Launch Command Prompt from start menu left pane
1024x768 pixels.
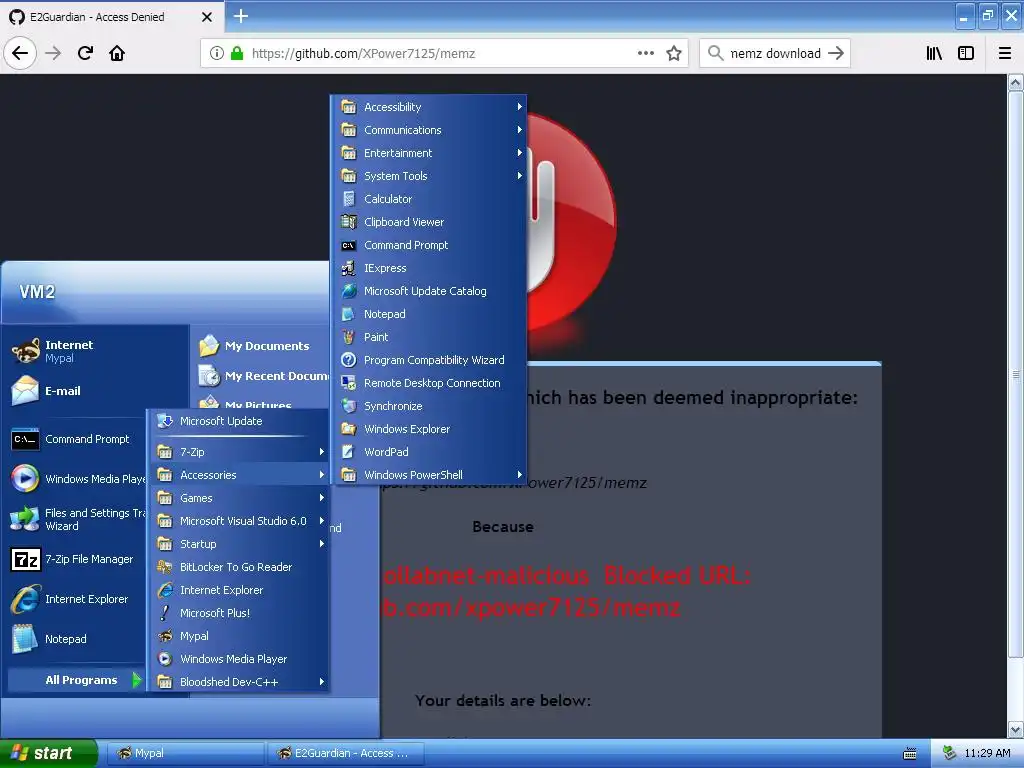pyautogui.click(x=77, y=439)
